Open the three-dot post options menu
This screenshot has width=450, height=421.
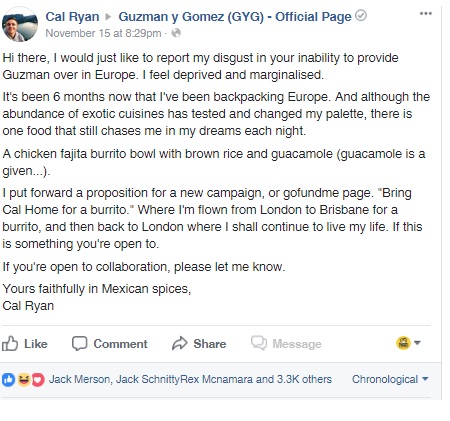pos(426,14)
